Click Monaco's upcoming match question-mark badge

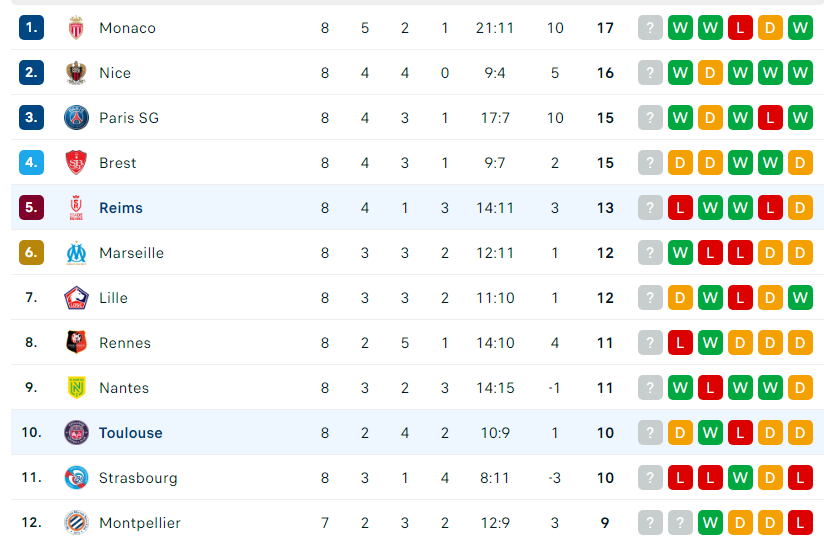point(650,28)
